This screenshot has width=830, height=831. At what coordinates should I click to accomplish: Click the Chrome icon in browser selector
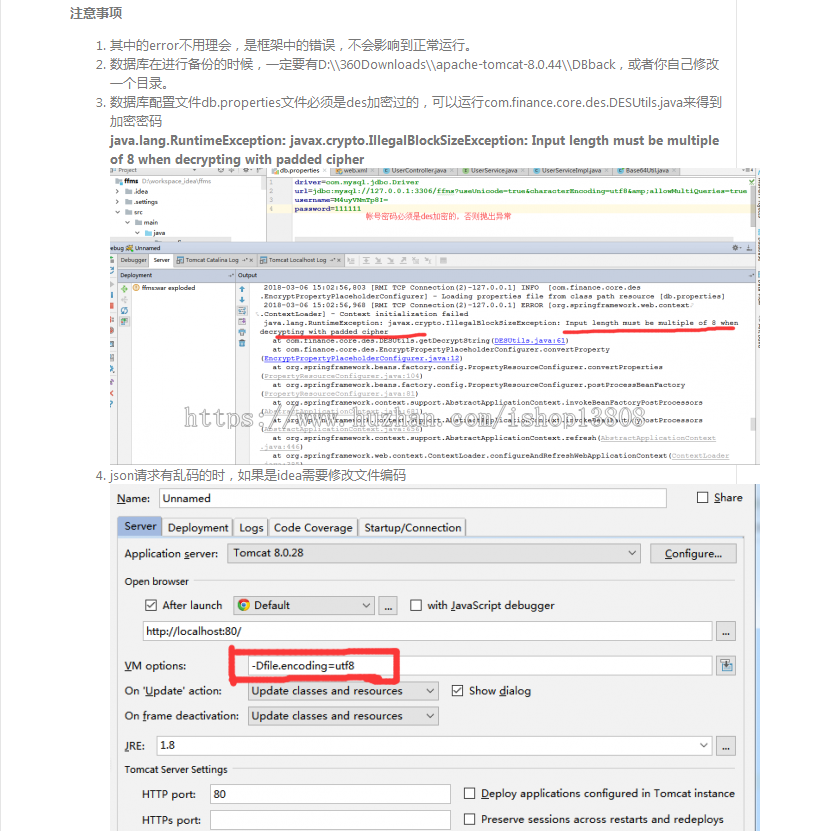[244, 605]
